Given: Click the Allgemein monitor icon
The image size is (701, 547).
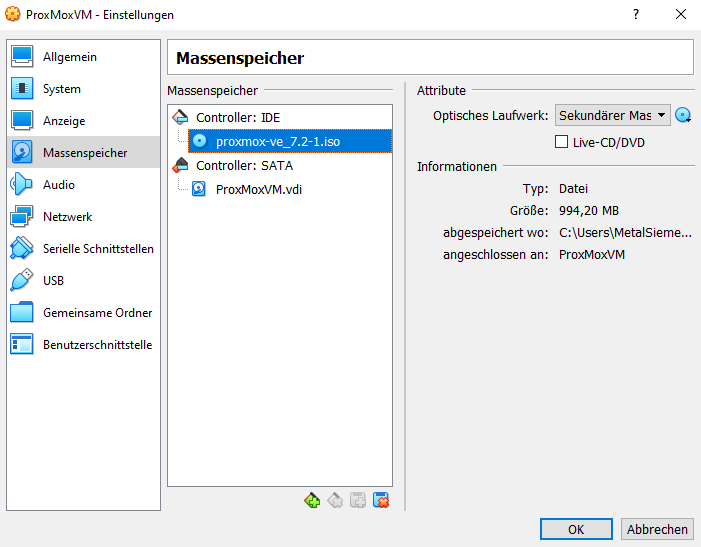Looking at the screenshot, I should coord(22,56).
